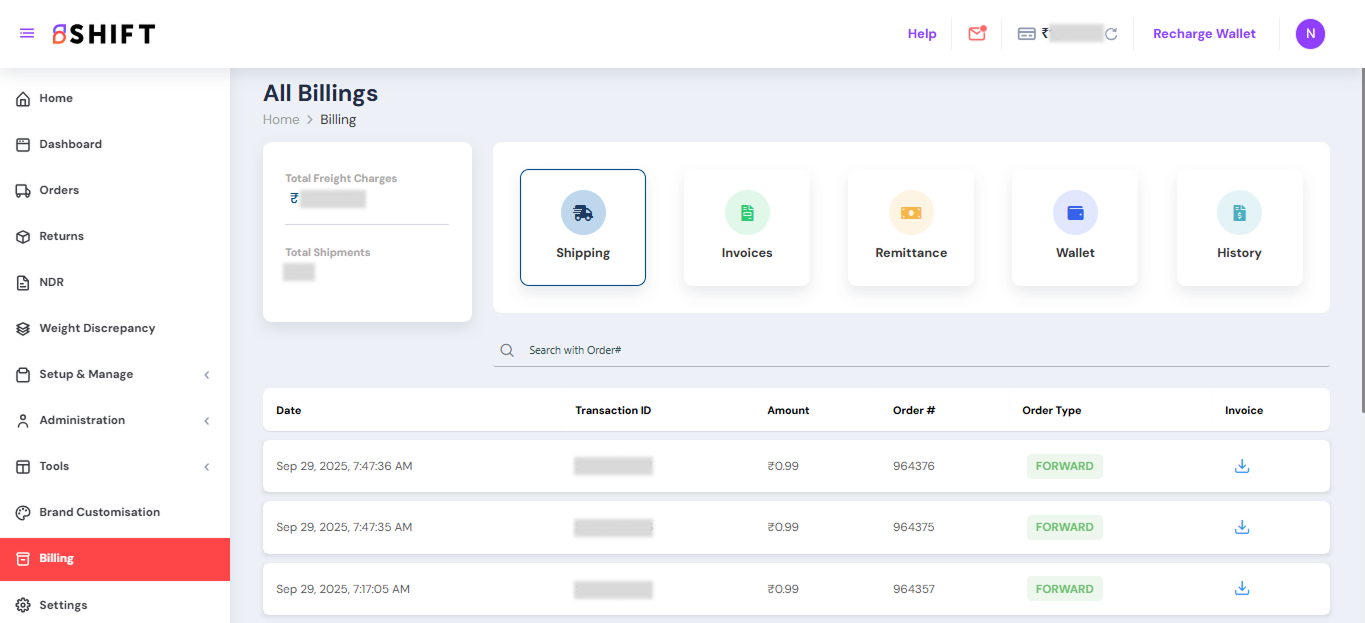Click the hamburger menu icon beside the logo
Image resolution: width=1365 pixels, height=623 pixels.
pyautogui.click(x=27, y=34)
